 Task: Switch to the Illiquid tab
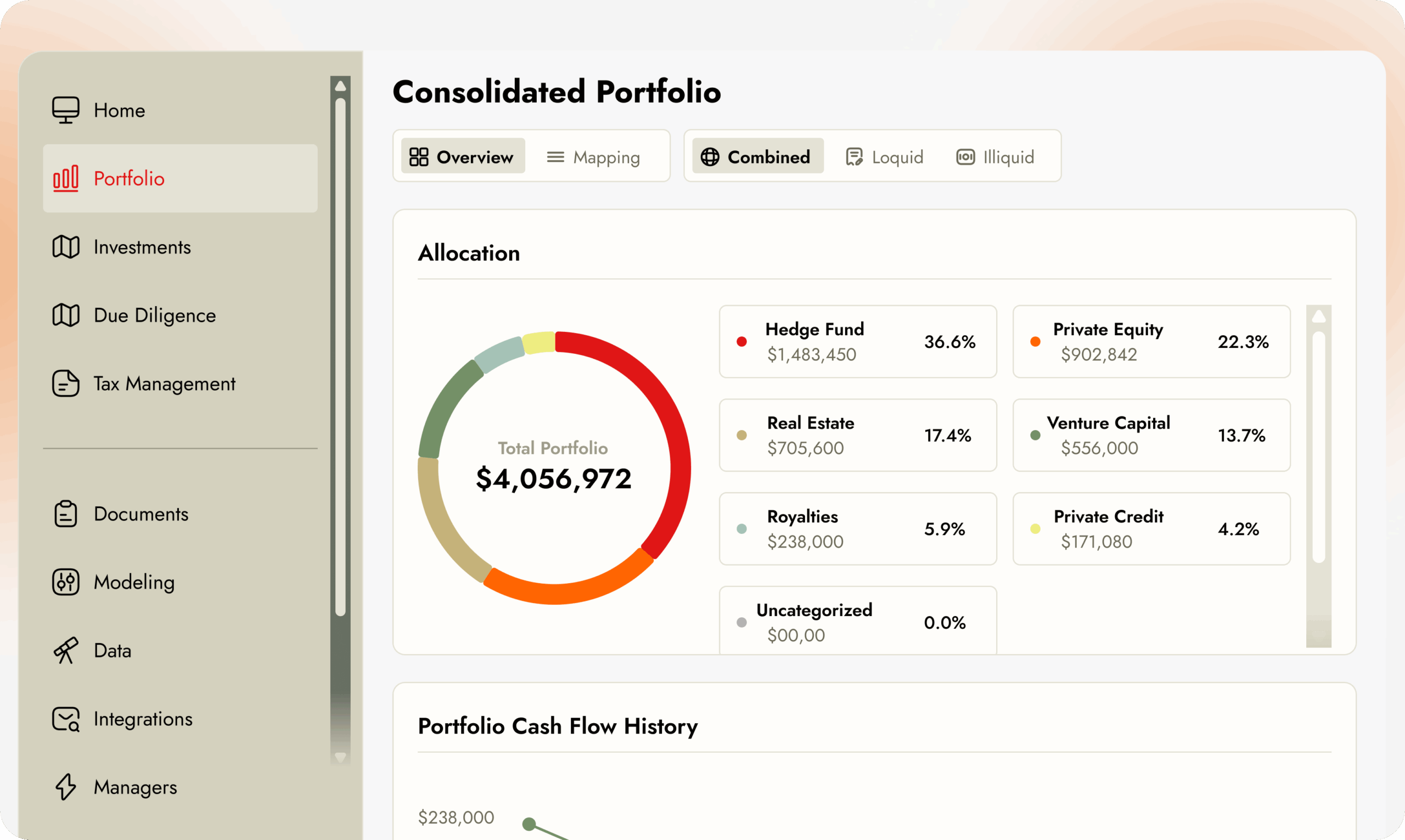[995, 156]
